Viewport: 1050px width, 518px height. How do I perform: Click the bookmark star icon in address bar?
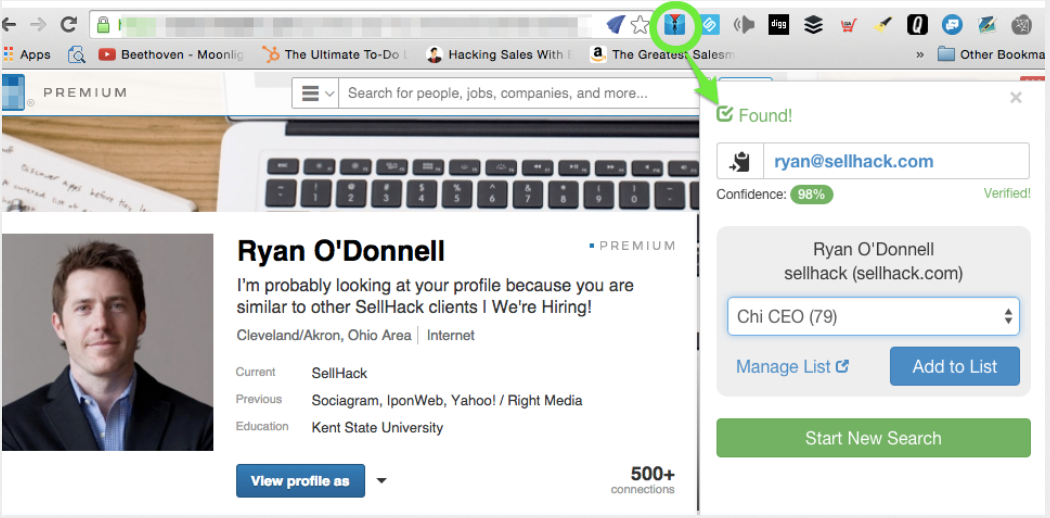(x=640, y=25)
